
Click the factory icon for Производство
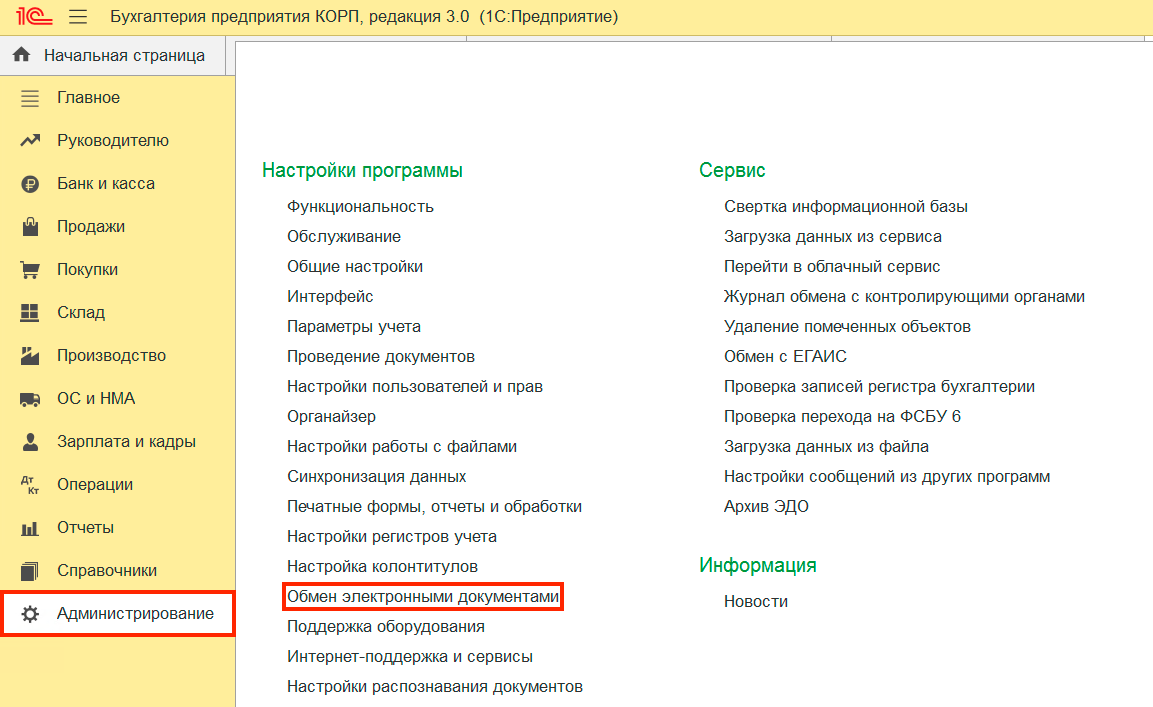[x=30, y=356]
